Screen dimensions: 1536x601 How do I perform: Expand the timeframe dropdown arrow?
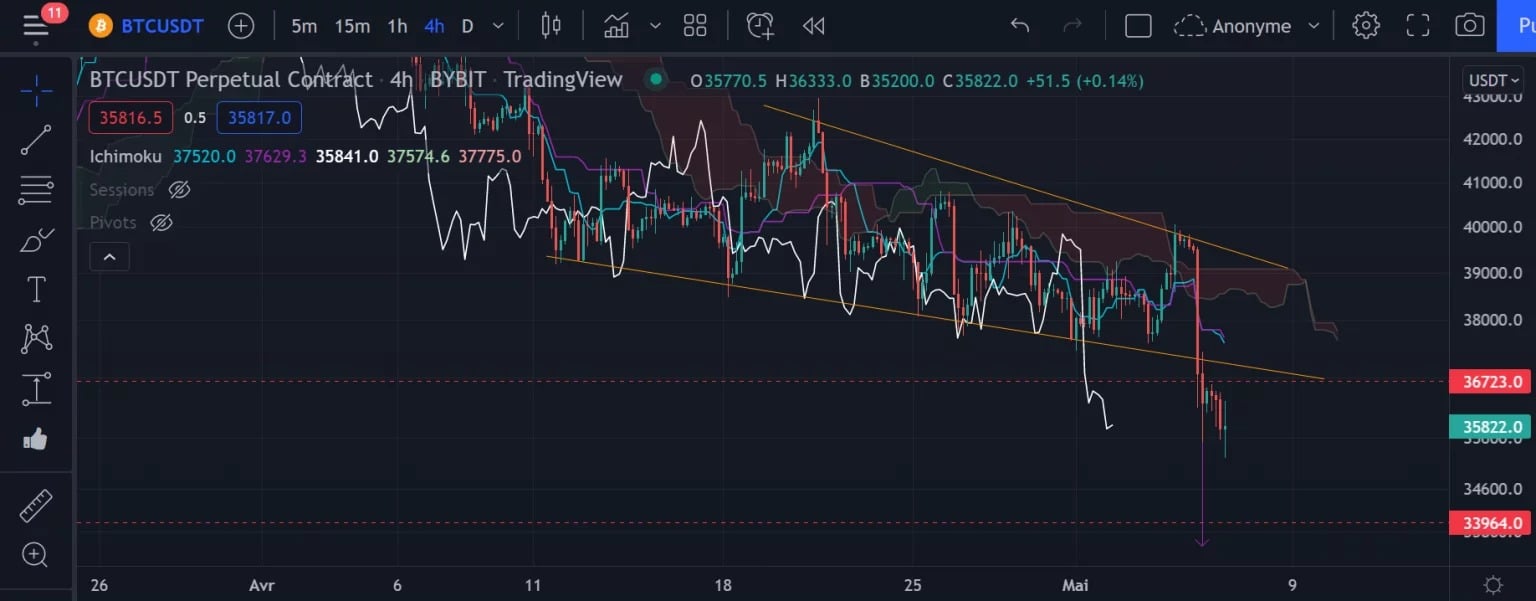499,26
